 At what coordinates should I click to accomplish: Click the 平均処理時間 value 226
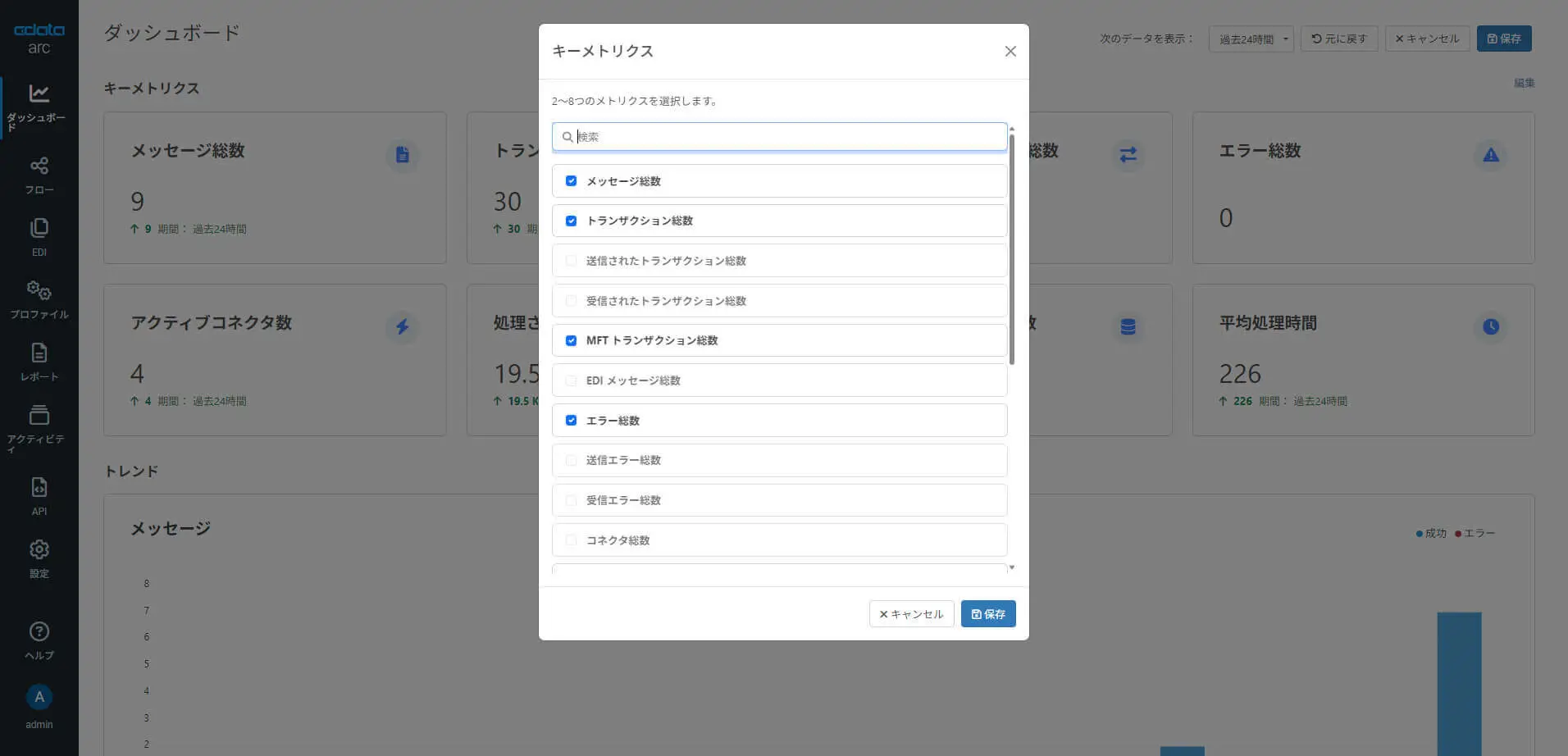click(1240, 374)
